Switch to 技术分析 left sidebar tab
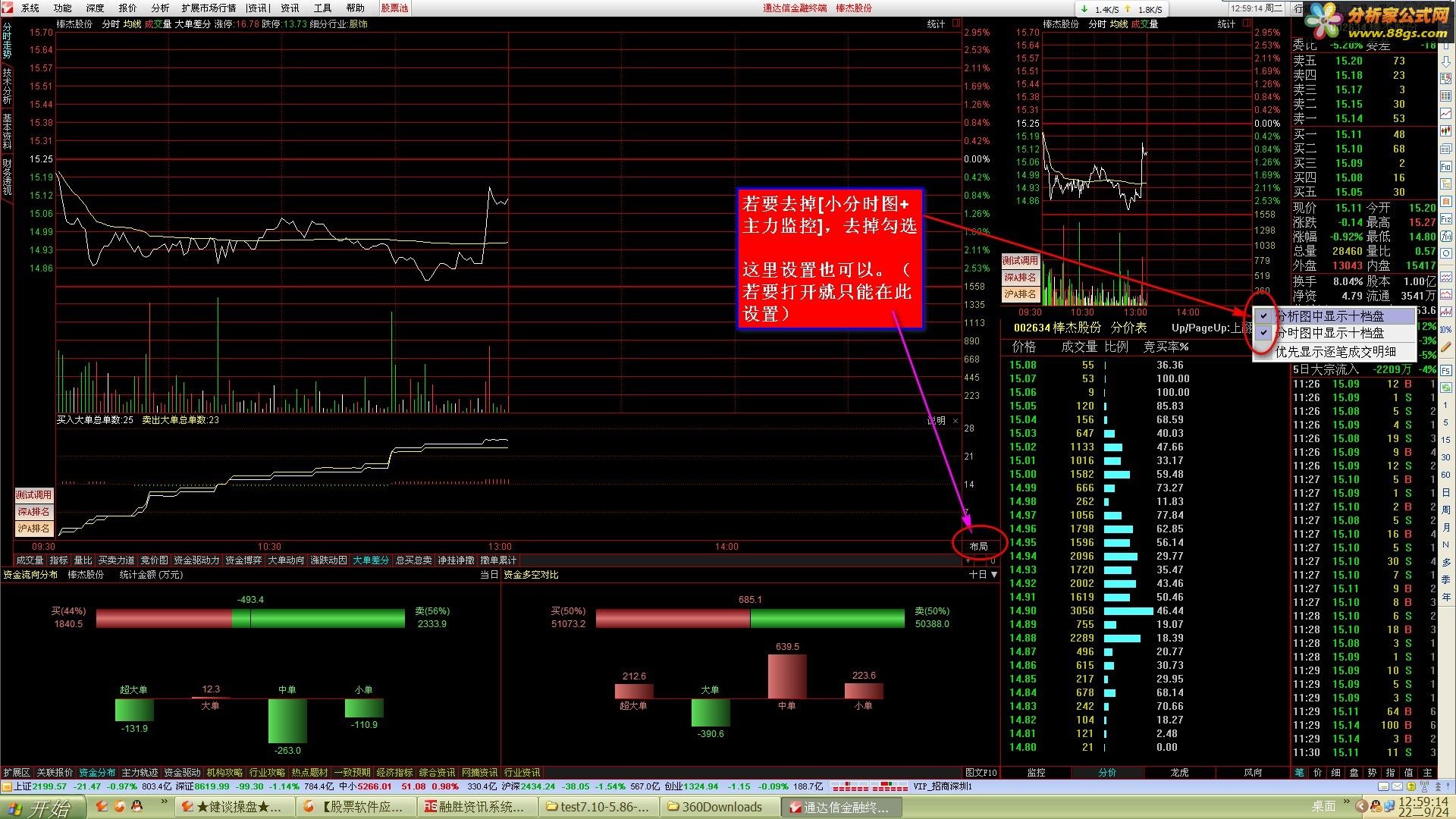 coord(7,86)
